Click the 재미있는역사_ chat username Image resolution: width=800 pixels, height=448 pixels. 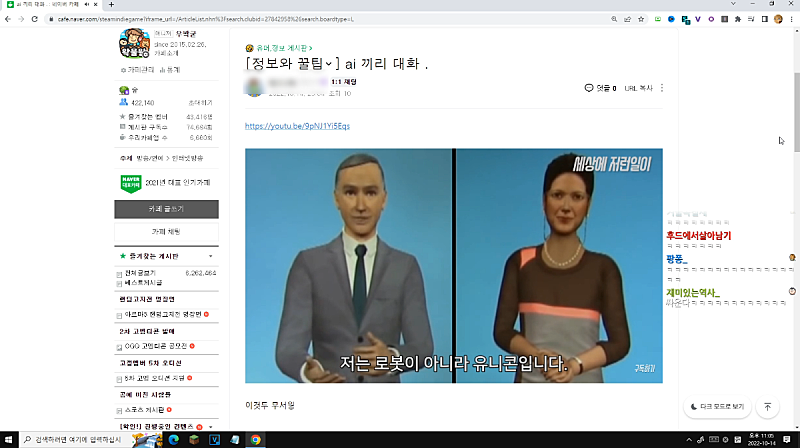(693, 292)
